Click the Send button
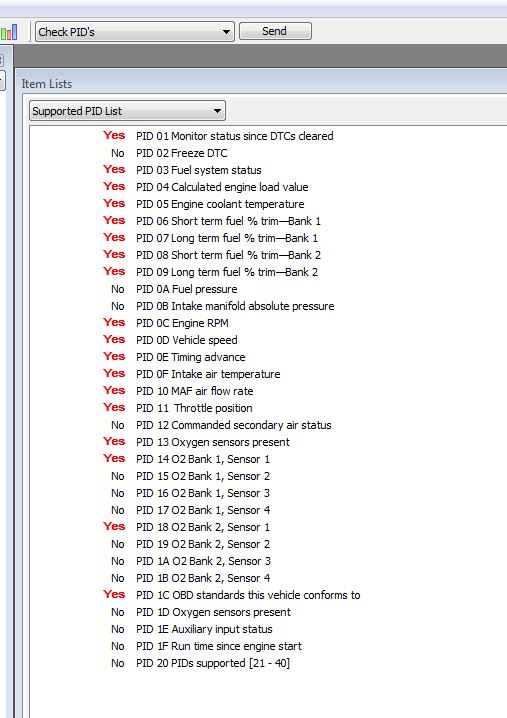 275,31
